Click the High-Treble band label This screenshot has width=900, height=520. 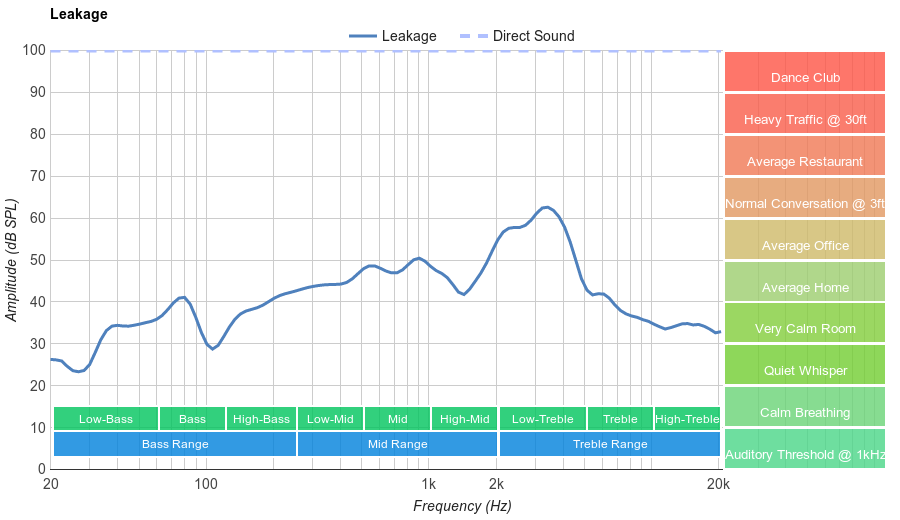point(687,419)
